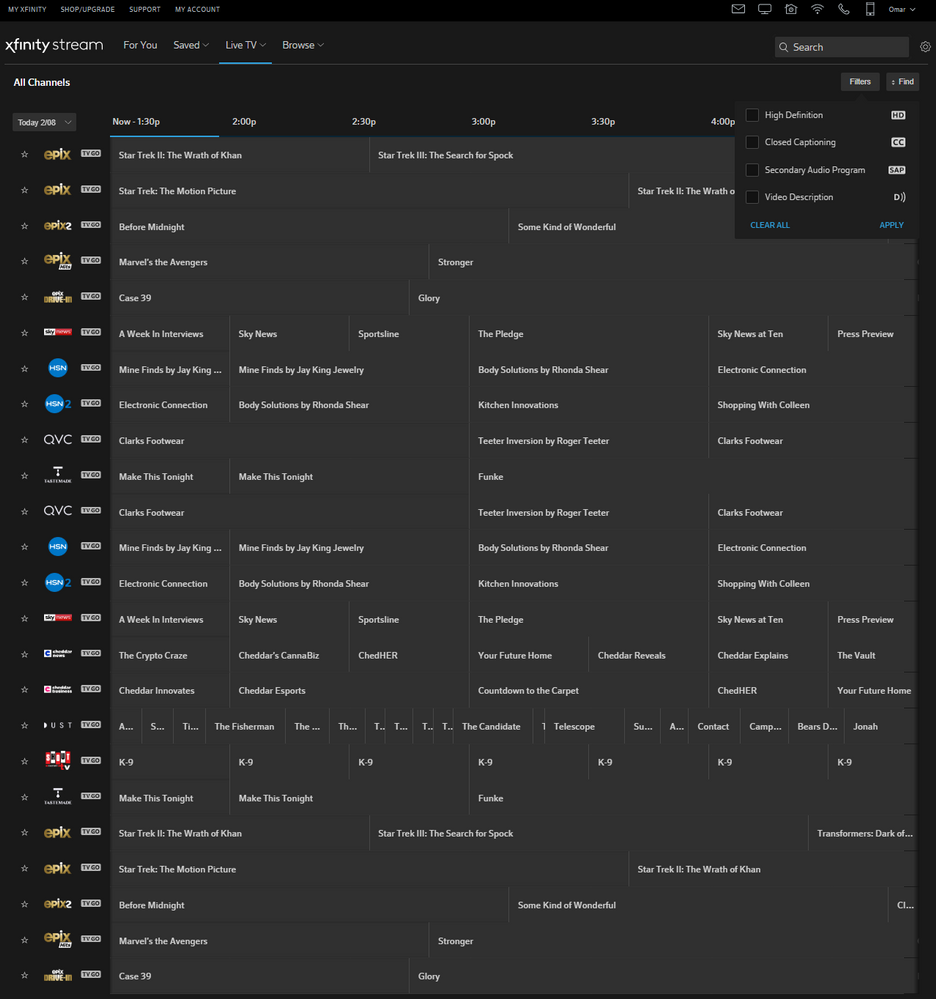Viewport: 936px width, 999px height.
Task: Switch to the For You tab
Action: [x=140, y=45]
